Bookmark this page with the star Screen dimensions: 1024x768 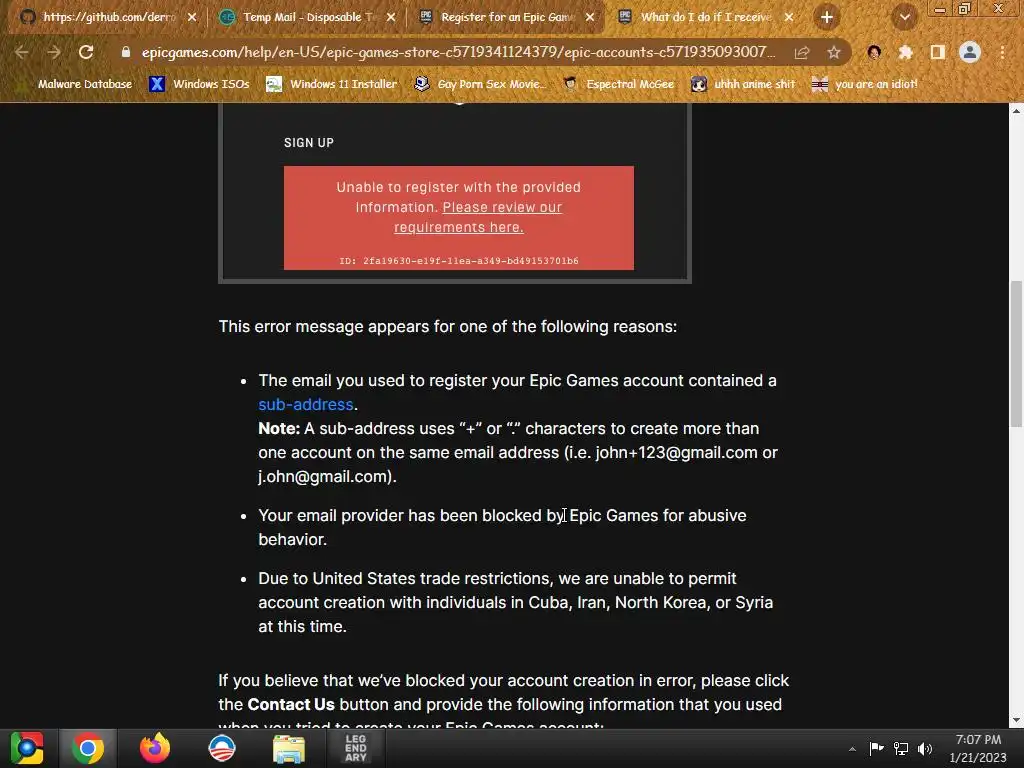(x=834, y=52)
